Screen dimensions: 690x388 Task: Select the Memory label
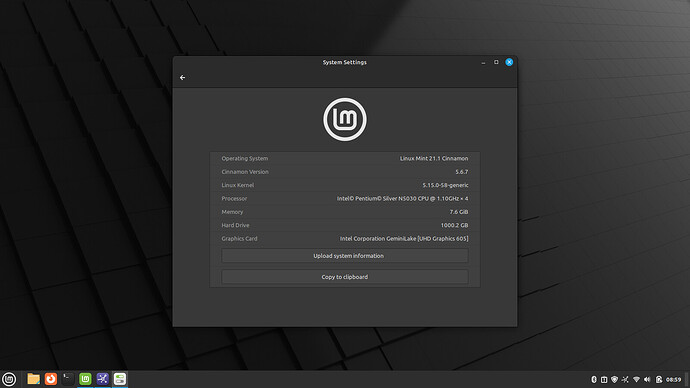click(232, 212)
